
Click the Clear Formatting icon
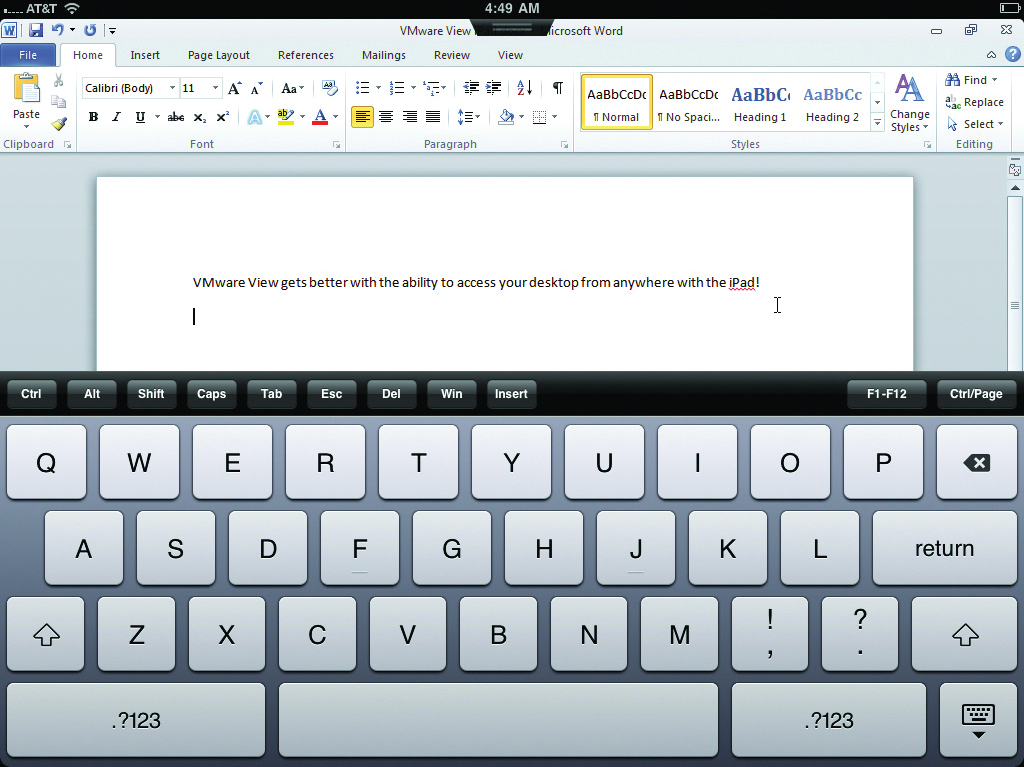tap(329, 88)
